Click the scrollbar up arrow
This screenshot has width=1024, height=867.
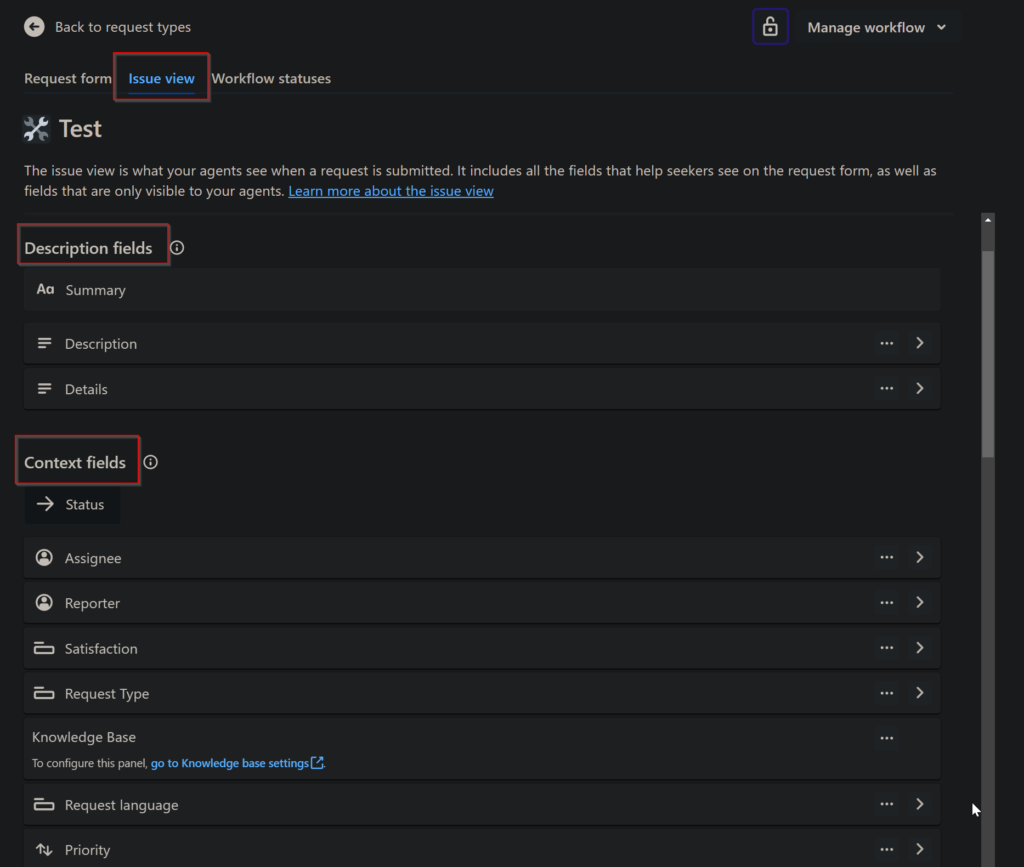(988, 221)
